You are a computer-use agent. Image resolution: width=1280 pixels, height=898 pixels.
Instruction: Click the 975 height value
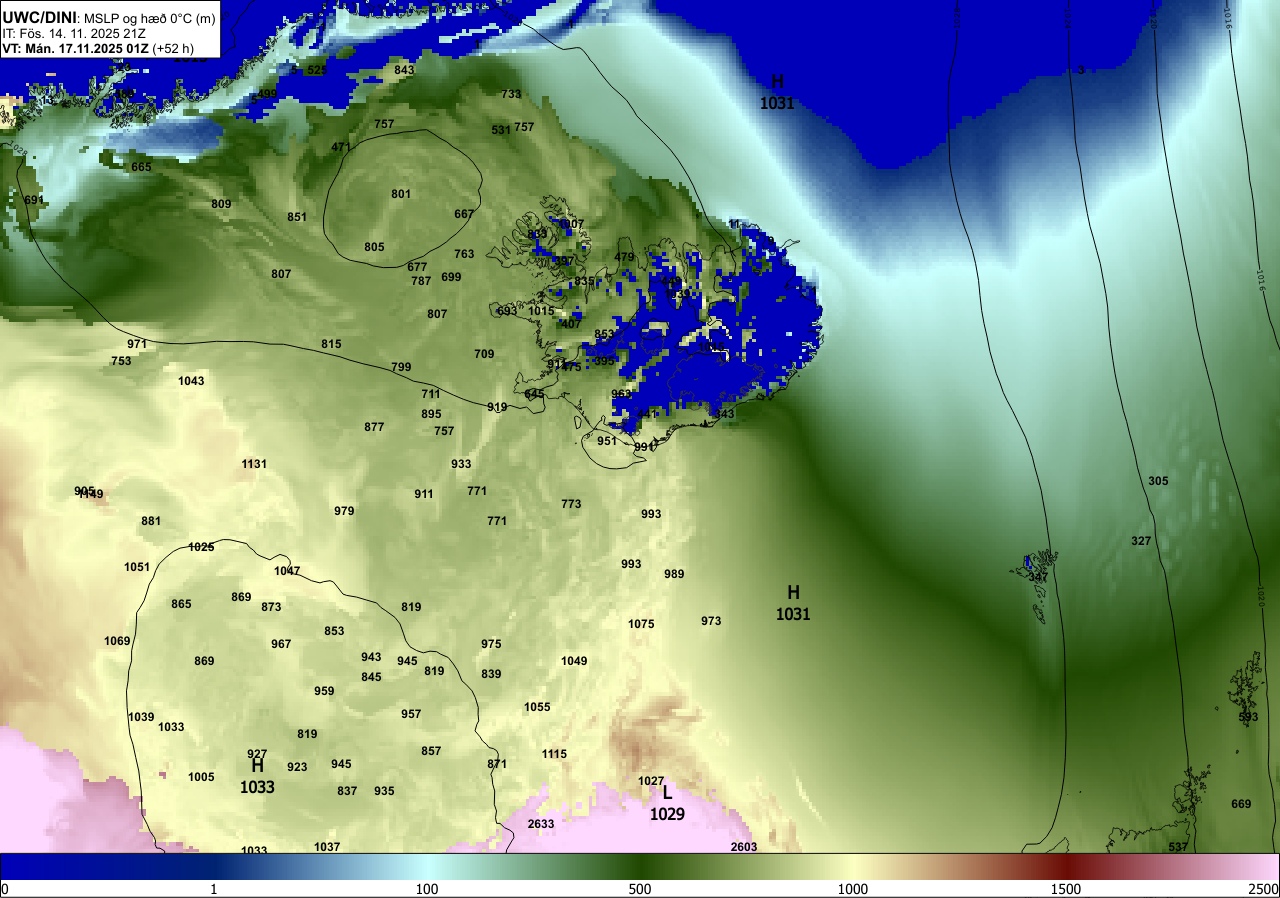click(x=491, y=644)
